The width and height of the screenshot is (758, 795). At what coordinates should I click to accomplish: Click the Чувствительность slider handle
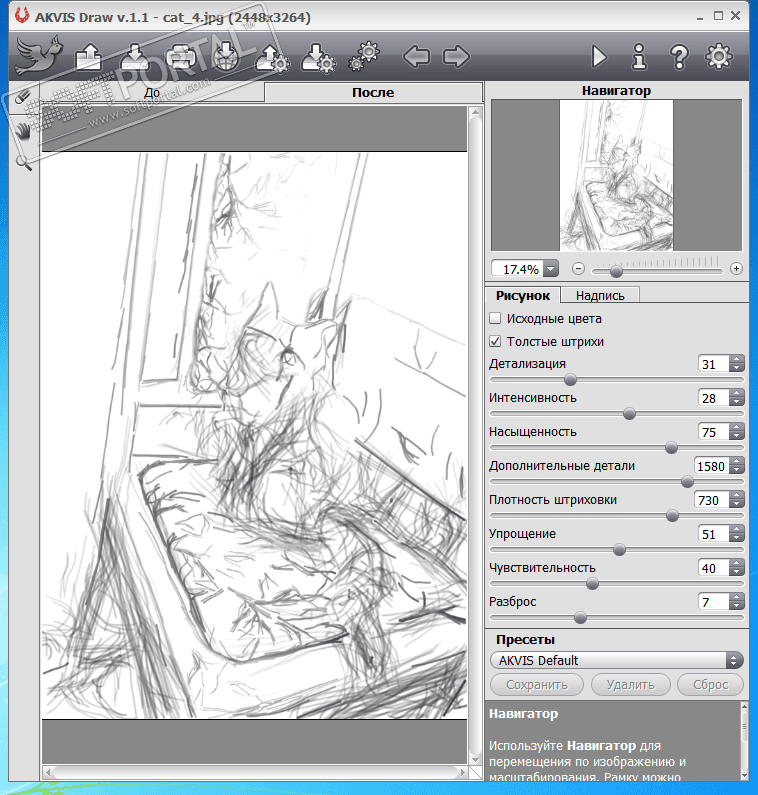click(x=592, y=584)
